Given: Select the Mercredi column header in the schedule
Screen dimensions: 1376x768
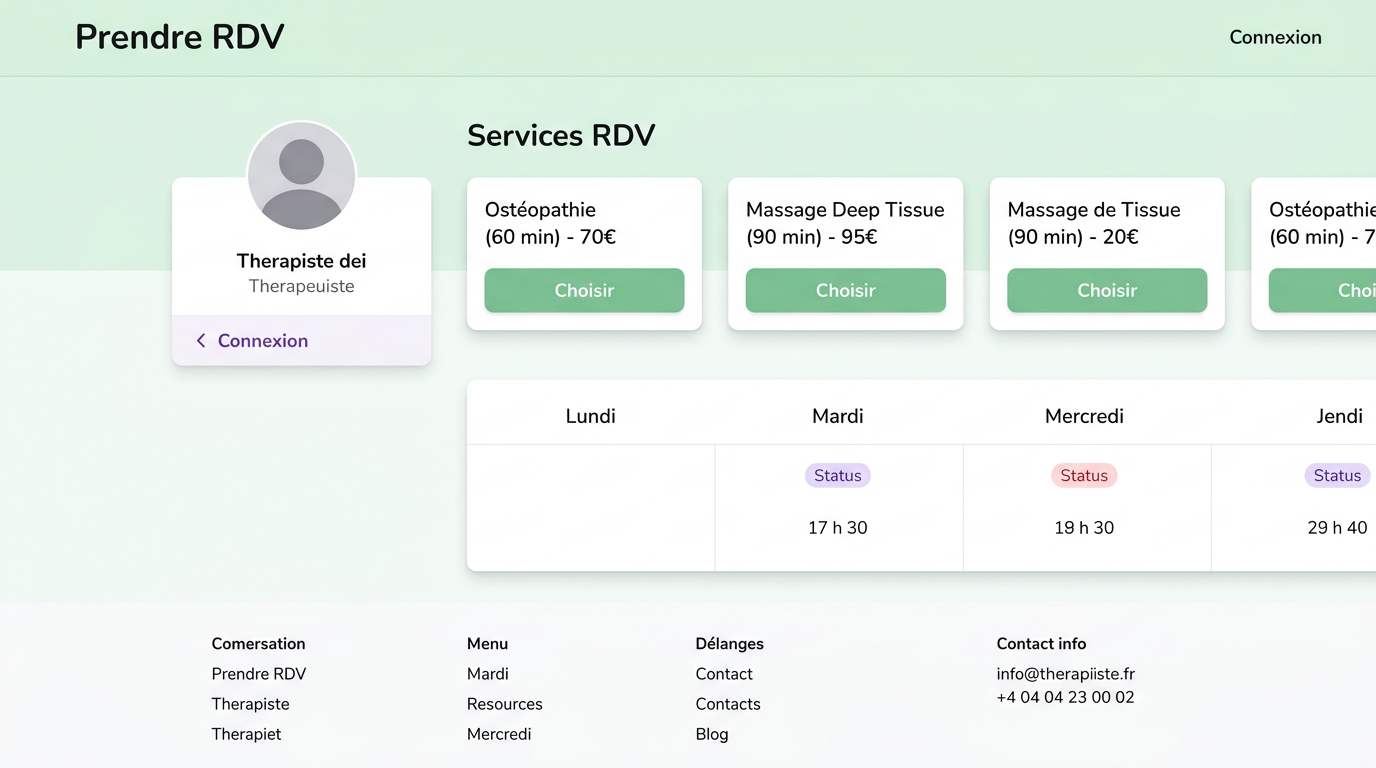Looking at the screenshot, I should click(1084, 416).
